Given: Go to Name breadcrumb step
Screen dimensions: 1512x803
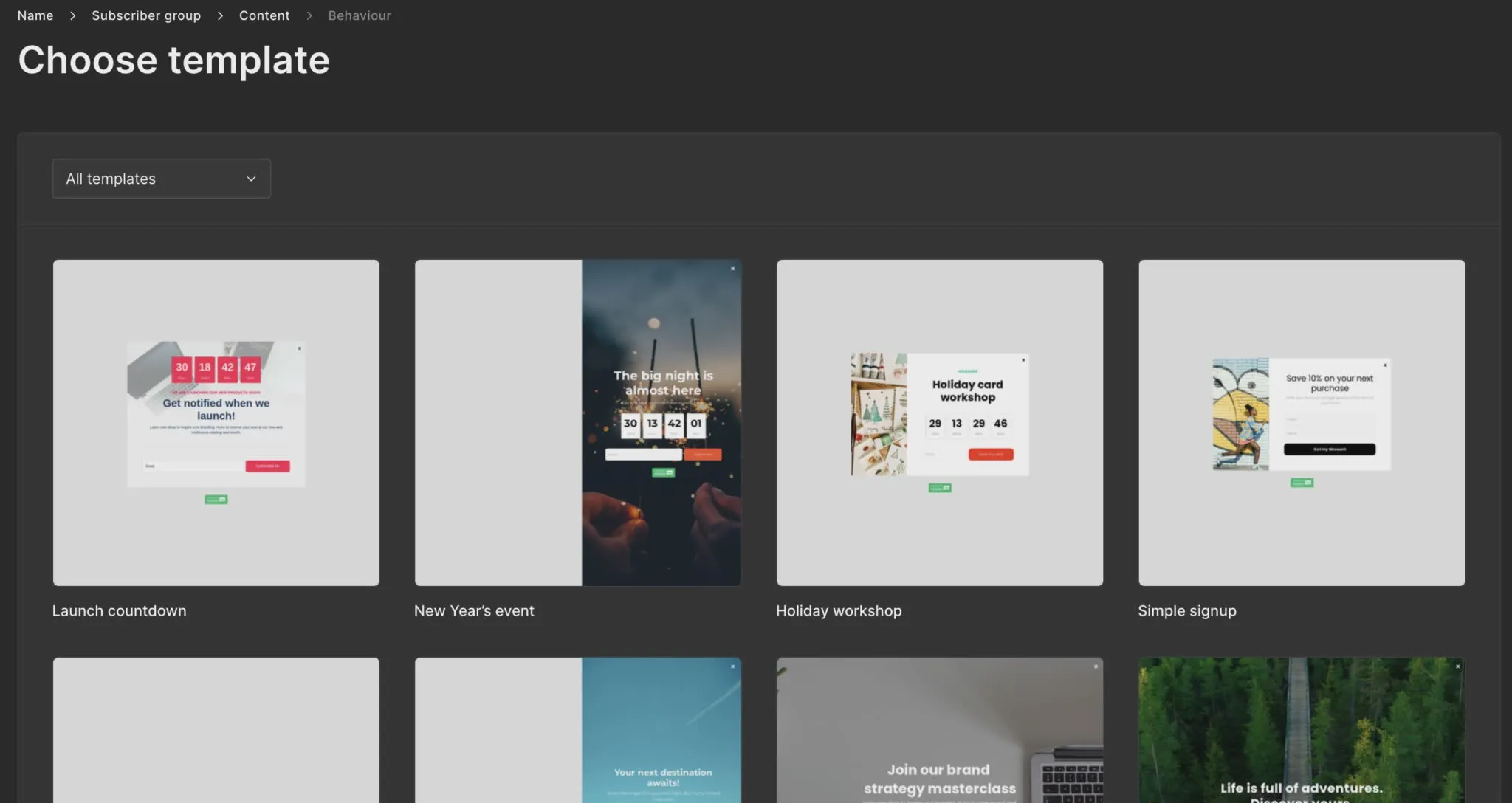Looking at the screenshot, I should [x=35, y=15].
